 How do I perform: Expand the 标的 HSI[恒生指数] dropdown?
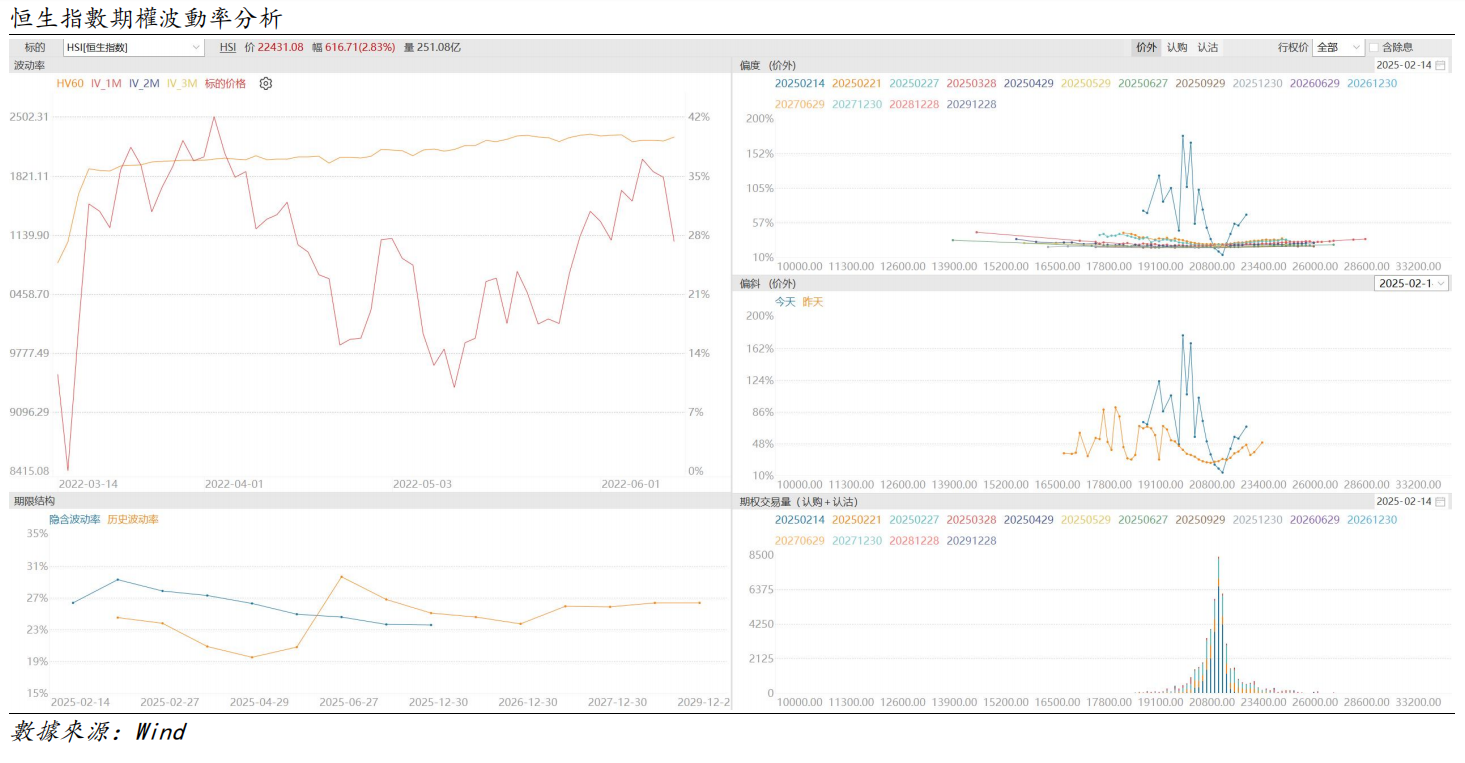pyautogui.click(x=196, y=47)
